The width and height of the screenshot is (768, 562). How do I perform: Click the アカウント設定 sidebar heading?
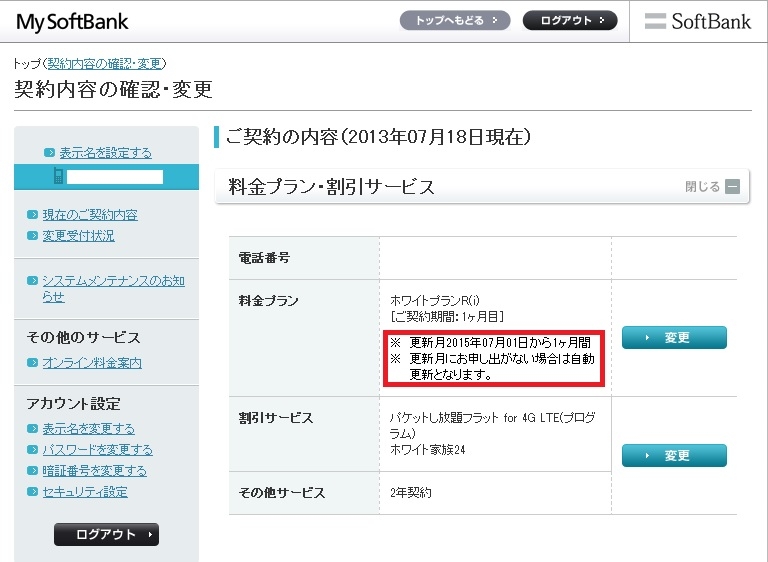(73, 404)
